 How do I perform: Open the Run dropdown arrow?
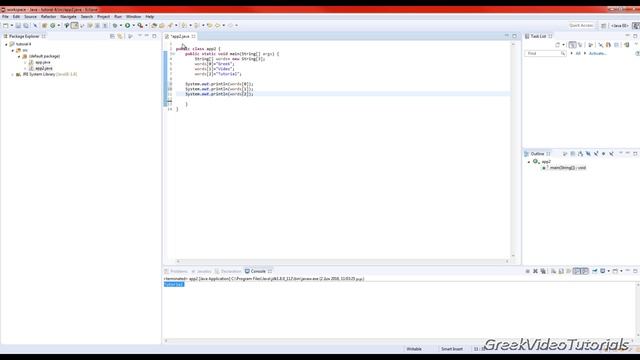[133, 25]
